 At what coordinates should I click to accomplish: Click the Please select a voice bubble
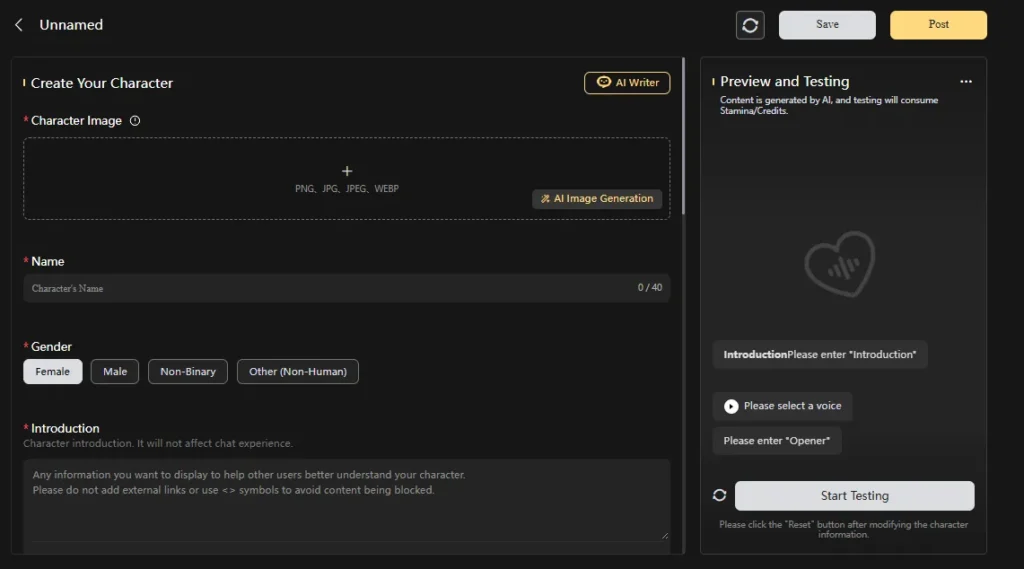coord(782,406)
